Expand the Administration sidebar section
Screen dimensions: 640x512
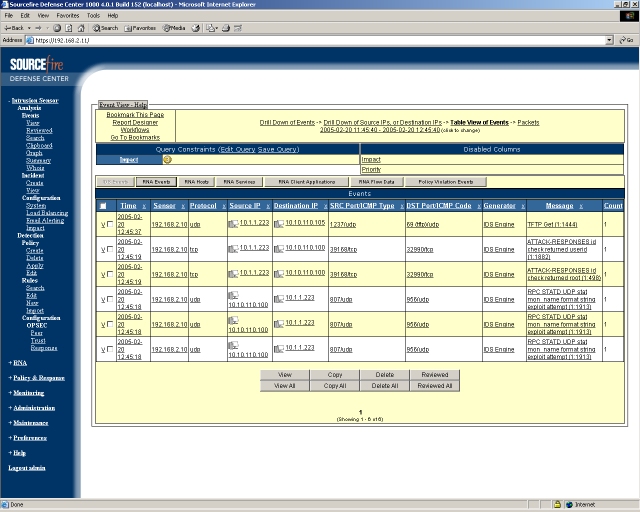coord(34,408)
